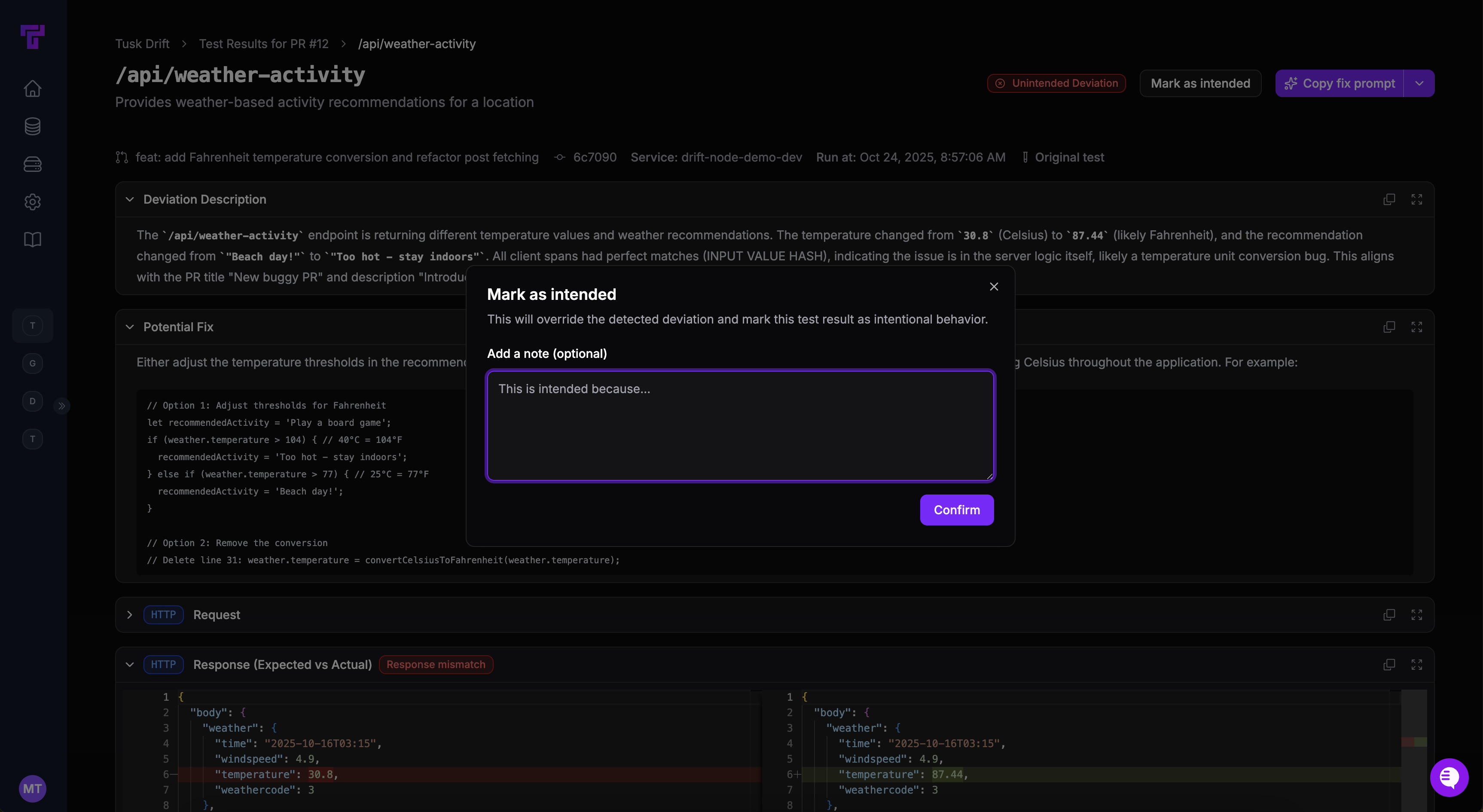Expand the Request section
The width and height of the screenshot is (1483, 812).
click(x=130, y=614)
